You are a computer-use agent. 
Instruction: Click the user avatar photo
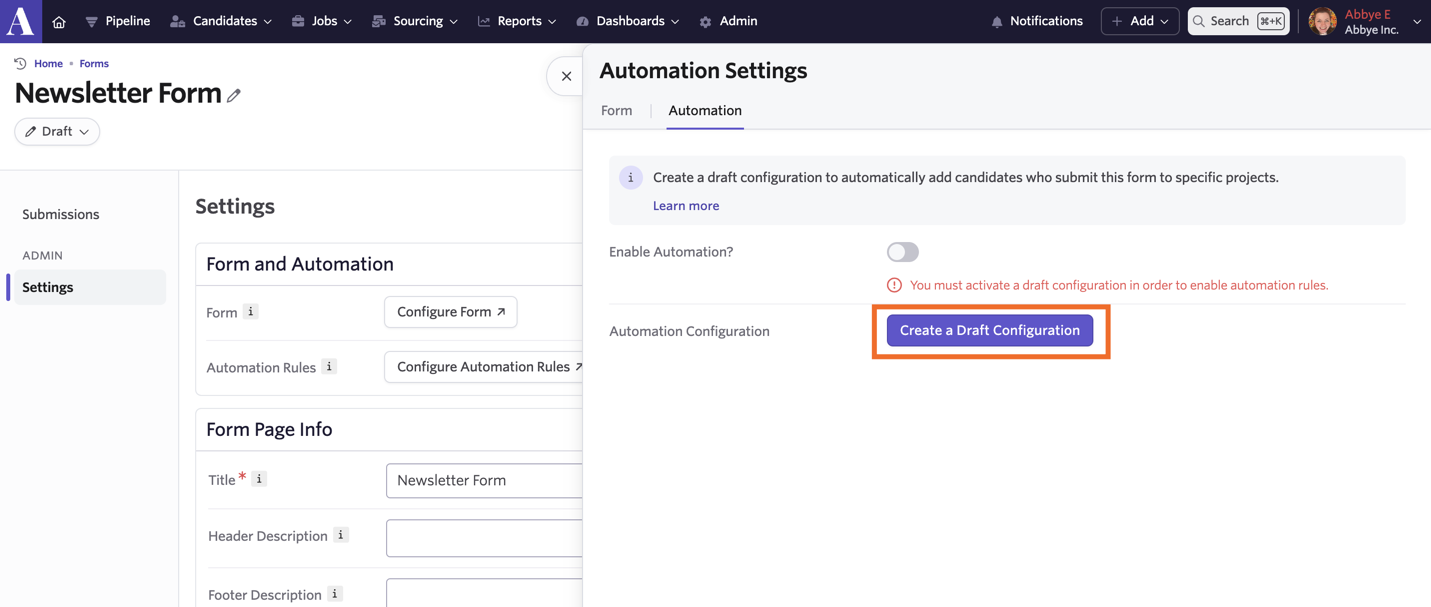1322,21
